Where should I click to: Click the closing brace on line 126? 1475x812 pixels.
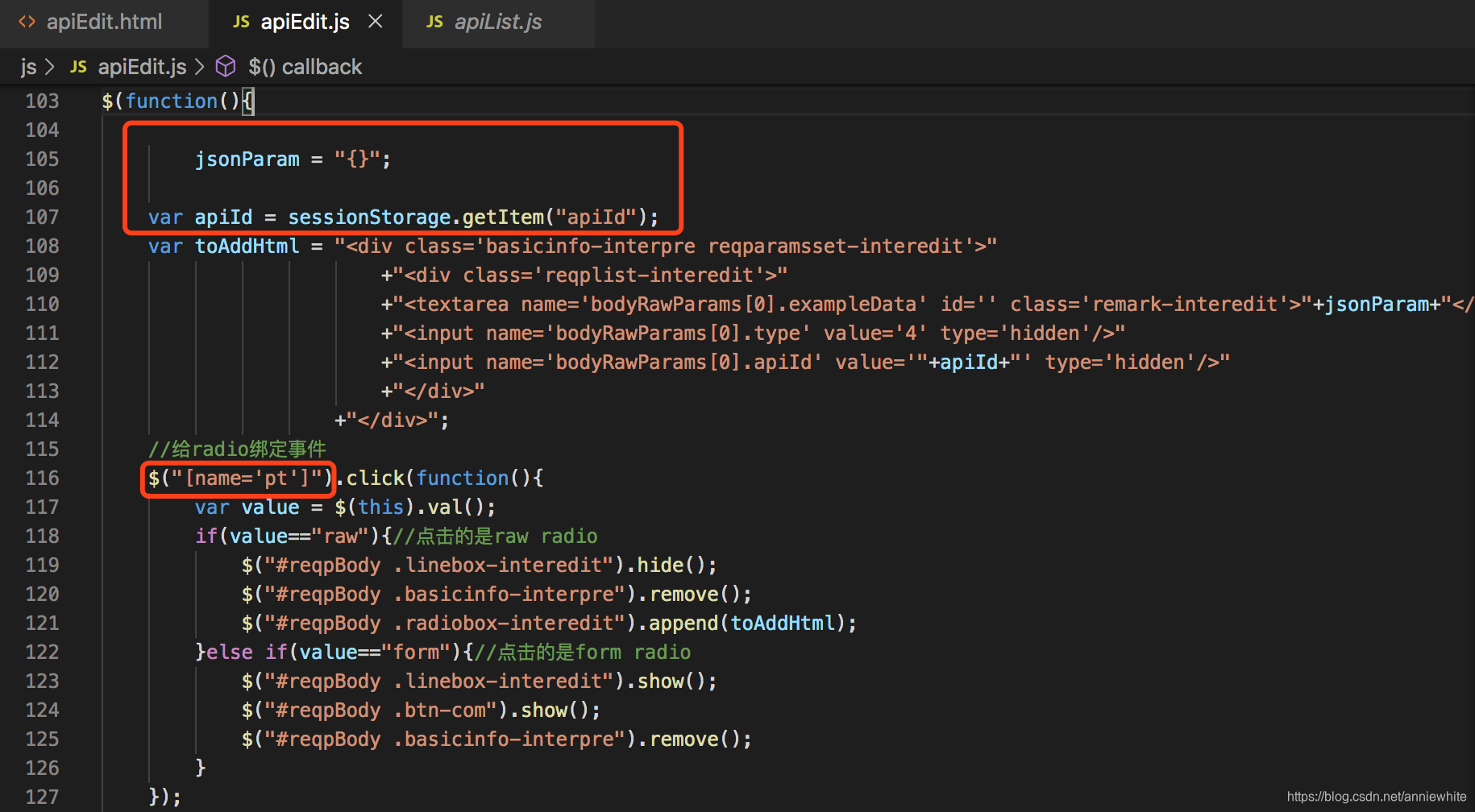200,768
